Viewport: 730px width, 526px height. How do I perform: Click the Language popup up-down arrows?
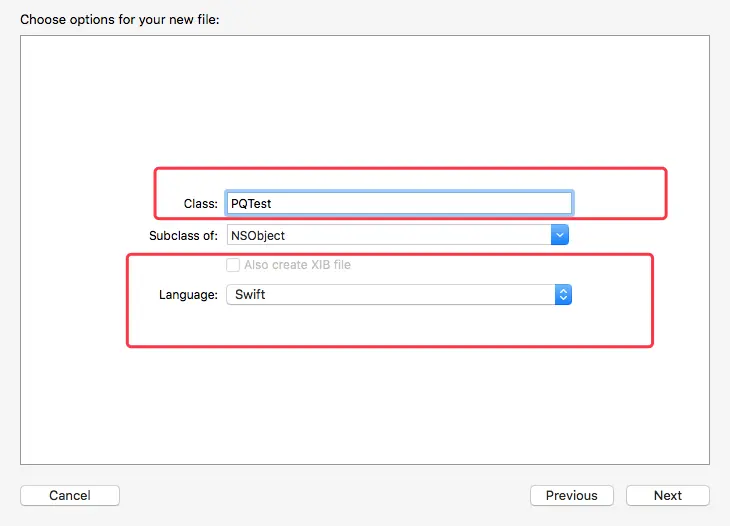(563, 295)
